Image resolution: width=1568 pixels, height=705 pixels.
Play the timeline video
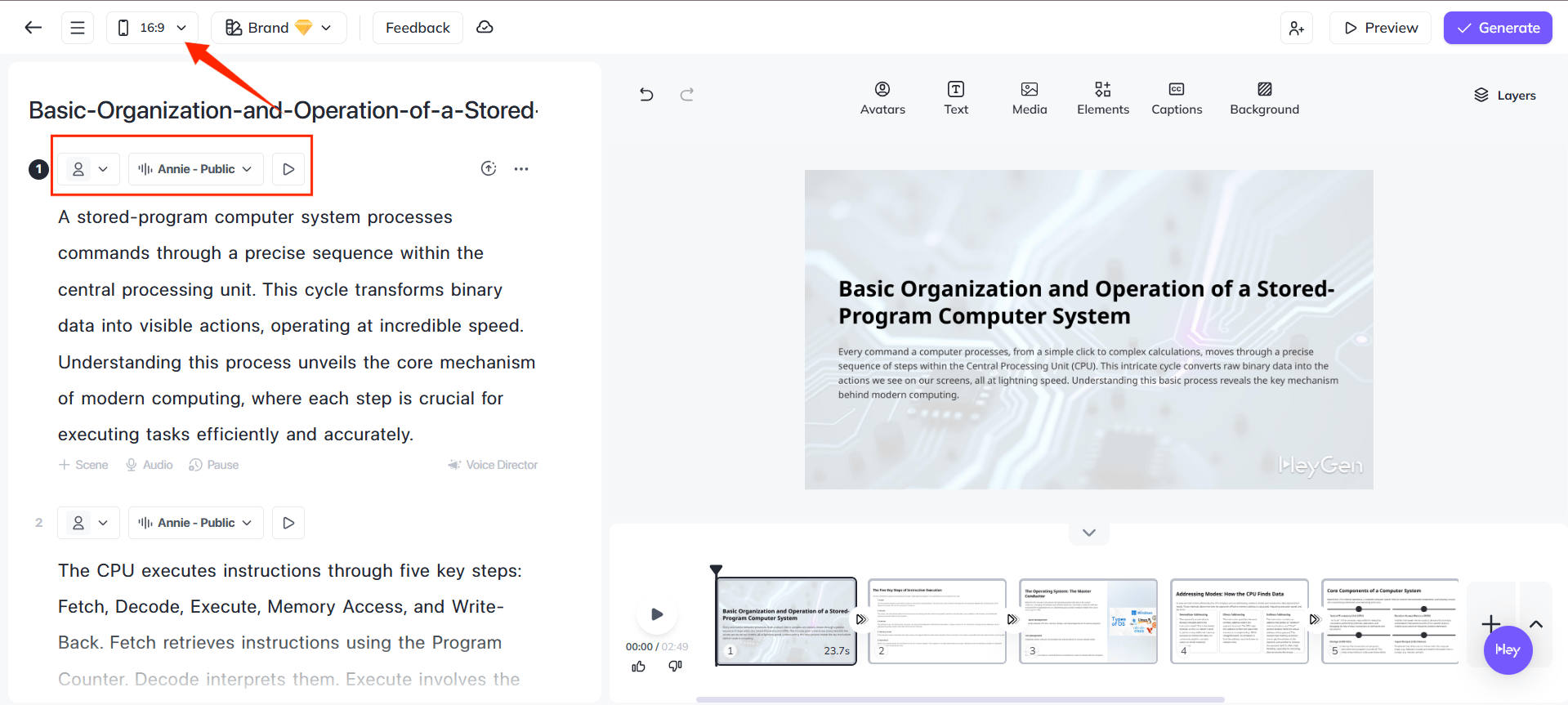point(656,614)
